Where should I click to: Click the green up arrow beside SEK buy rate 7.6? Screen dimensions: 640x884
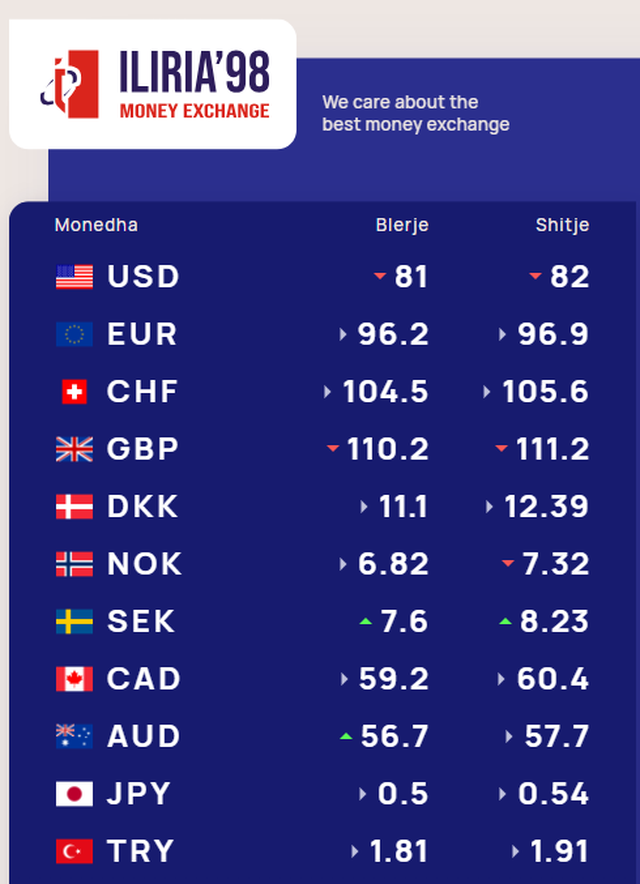click(x=365, y=622)
